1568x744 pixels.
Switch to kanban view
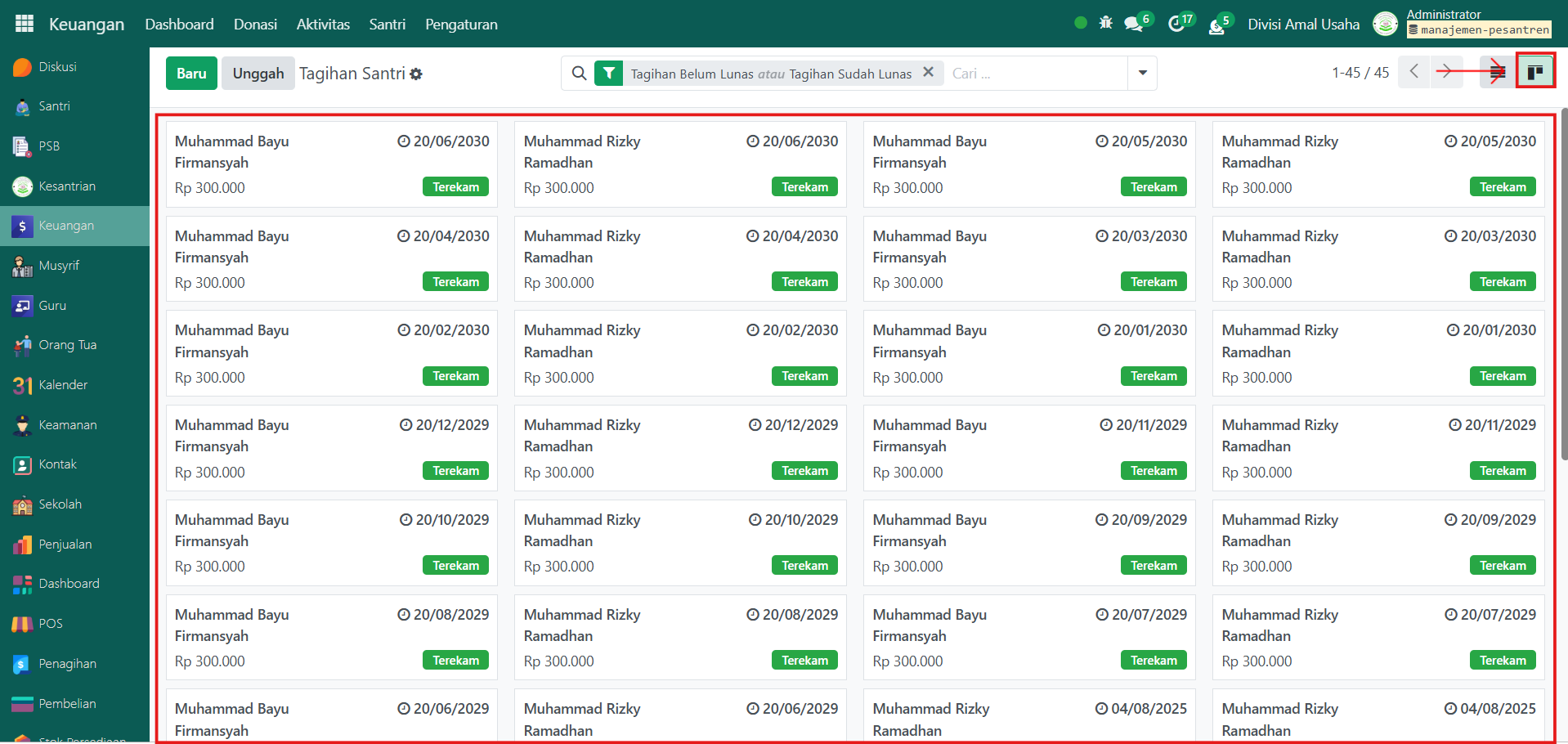(1534, 73)
